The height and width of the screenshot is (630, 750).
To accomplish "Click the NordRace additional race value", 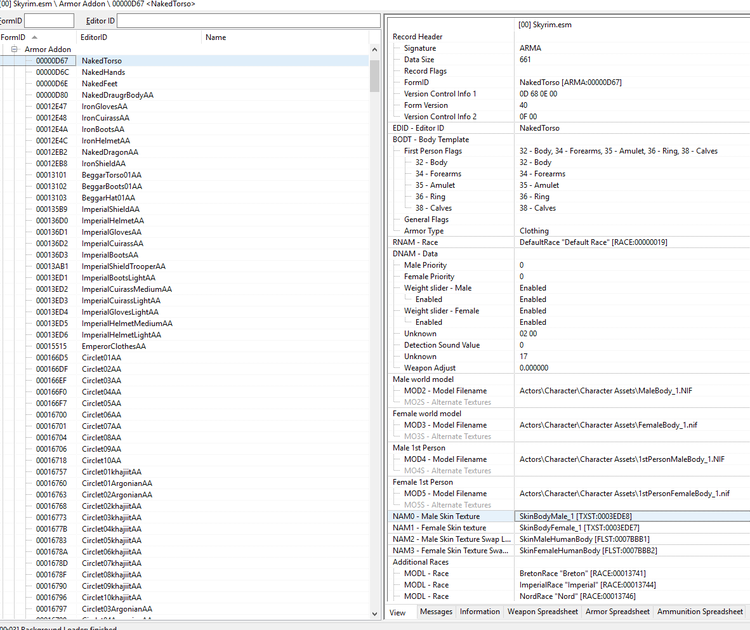I will click(577, 597).
